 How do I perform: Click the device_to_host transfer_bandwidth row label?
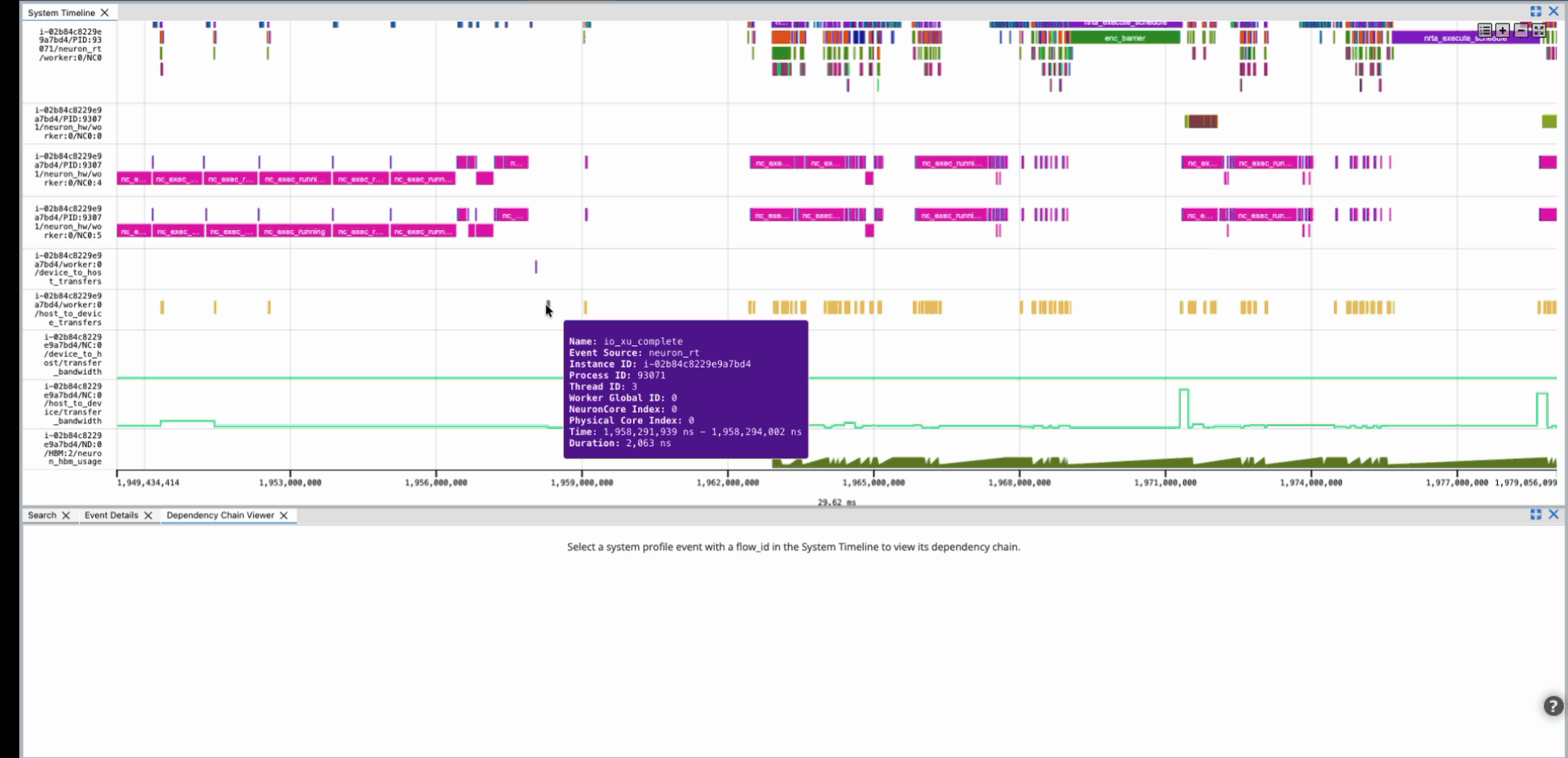73,354
